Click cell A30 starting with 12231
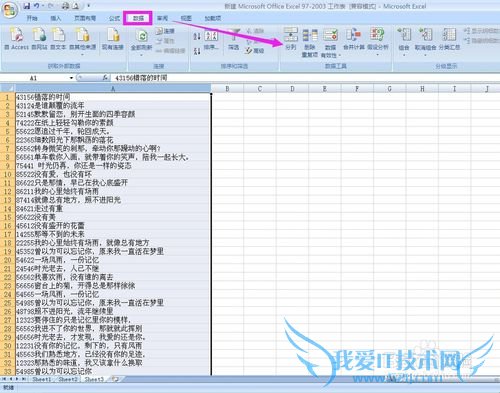This screenshot has width=500, height=393. pyautogui.click(x=113, y=346)
